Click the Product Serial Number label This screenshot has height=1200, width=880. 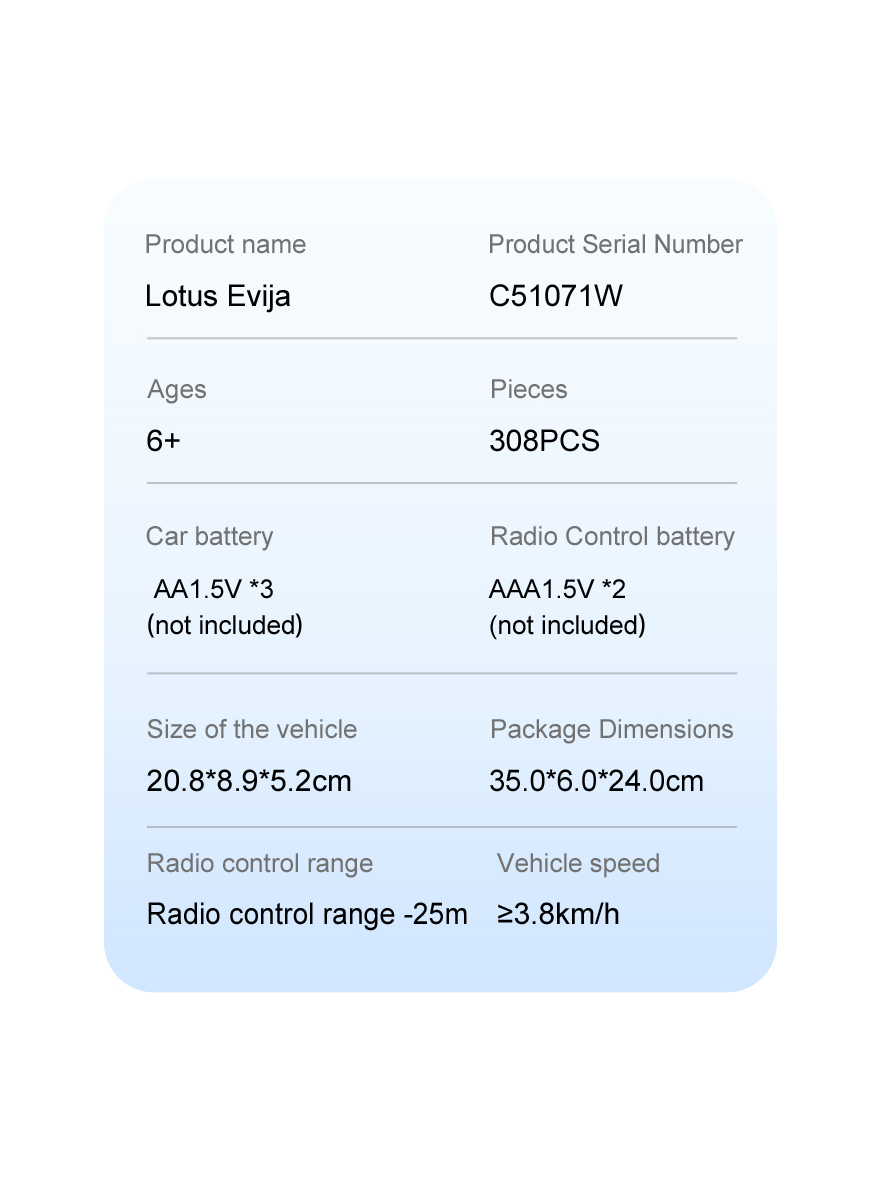click(615, 245)
